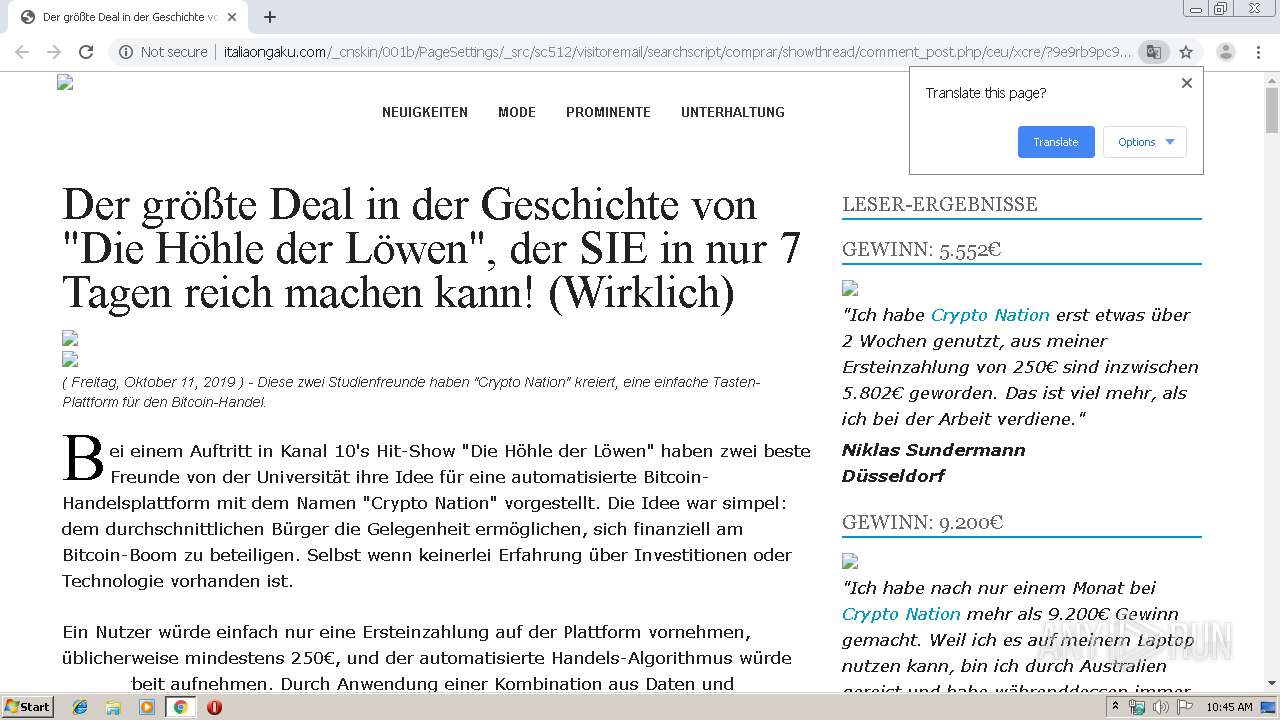Image resolution: width=1280 pixels, height=720 pixels.
Task: Open the translate Options dropdown
Action: coord(1145,142)
